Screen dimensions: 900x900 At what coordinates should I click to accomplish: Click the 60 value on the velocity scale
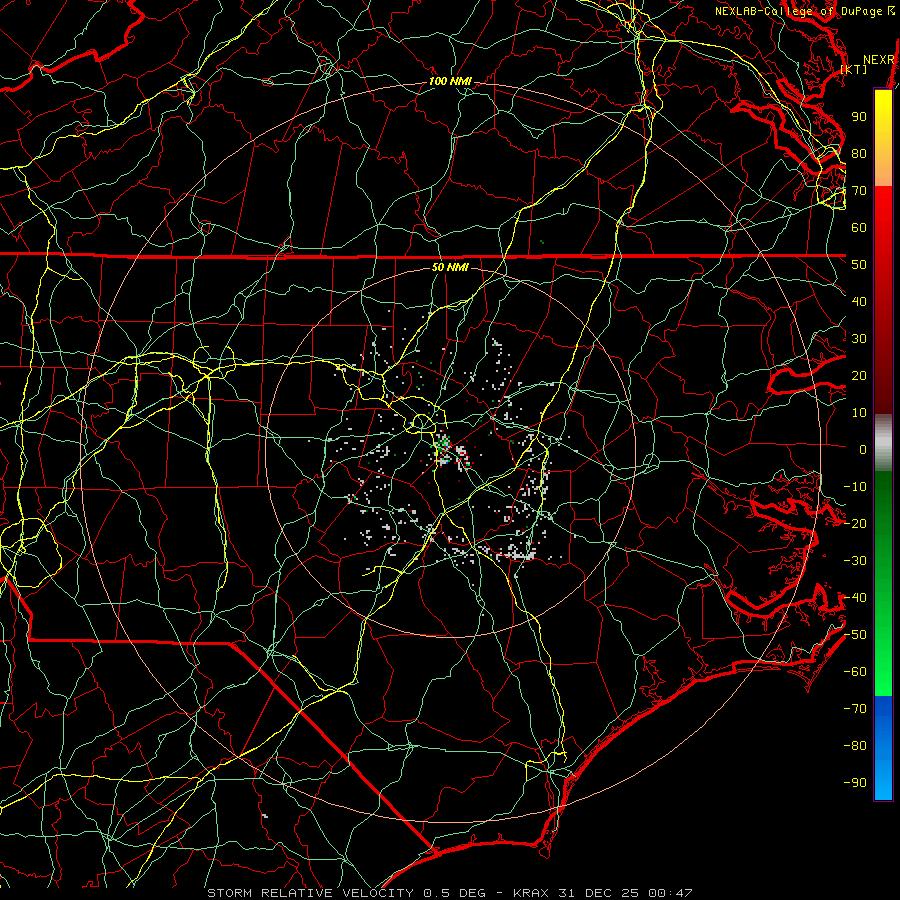tap(859, 227)
